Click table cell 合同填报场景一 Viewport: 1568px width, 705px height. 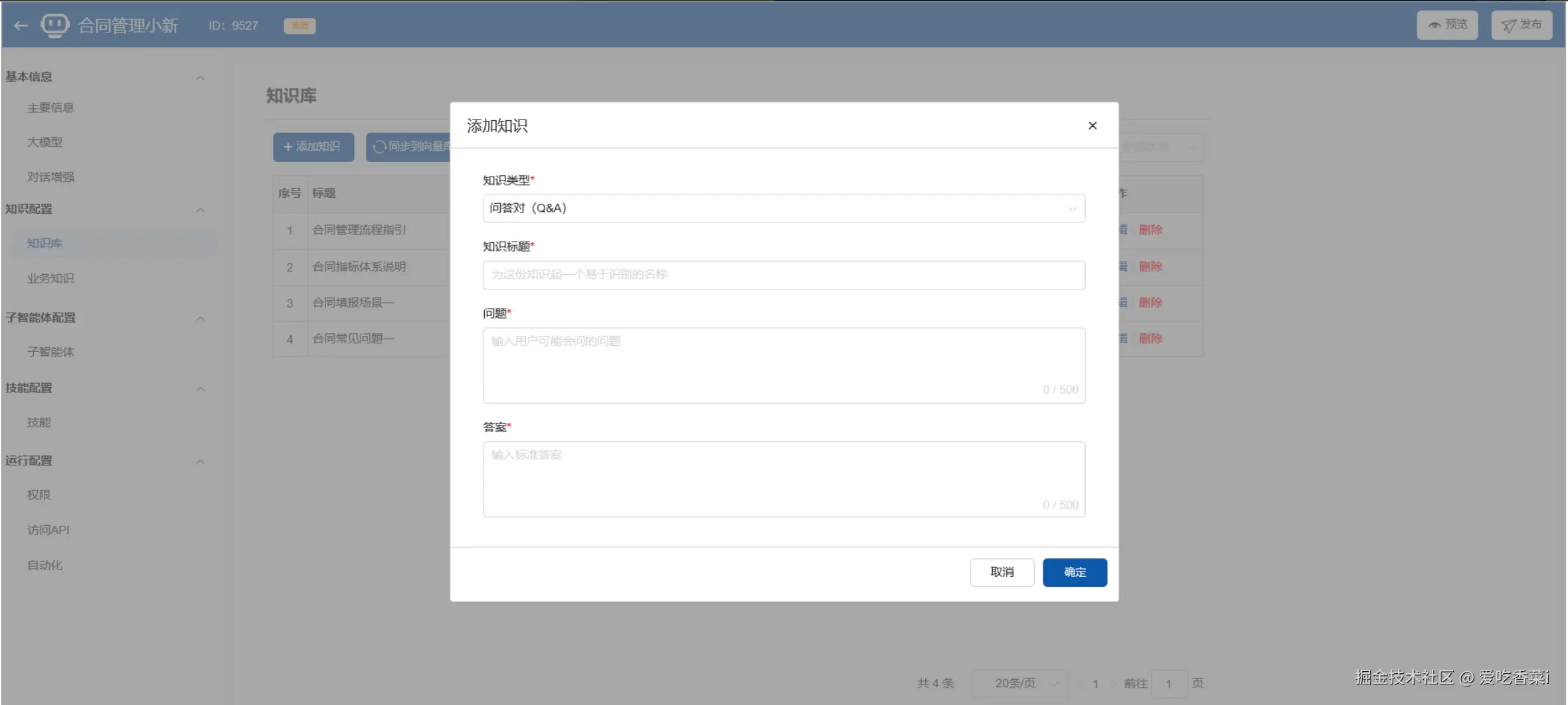click(353, 302)
